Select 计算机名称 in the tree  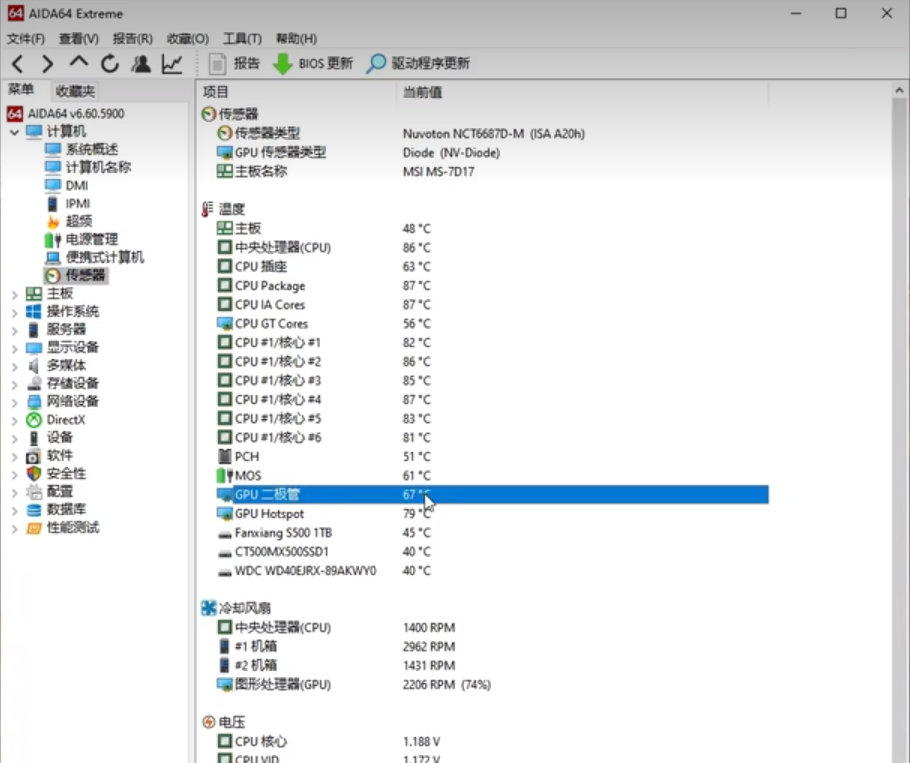coord(98,167)
